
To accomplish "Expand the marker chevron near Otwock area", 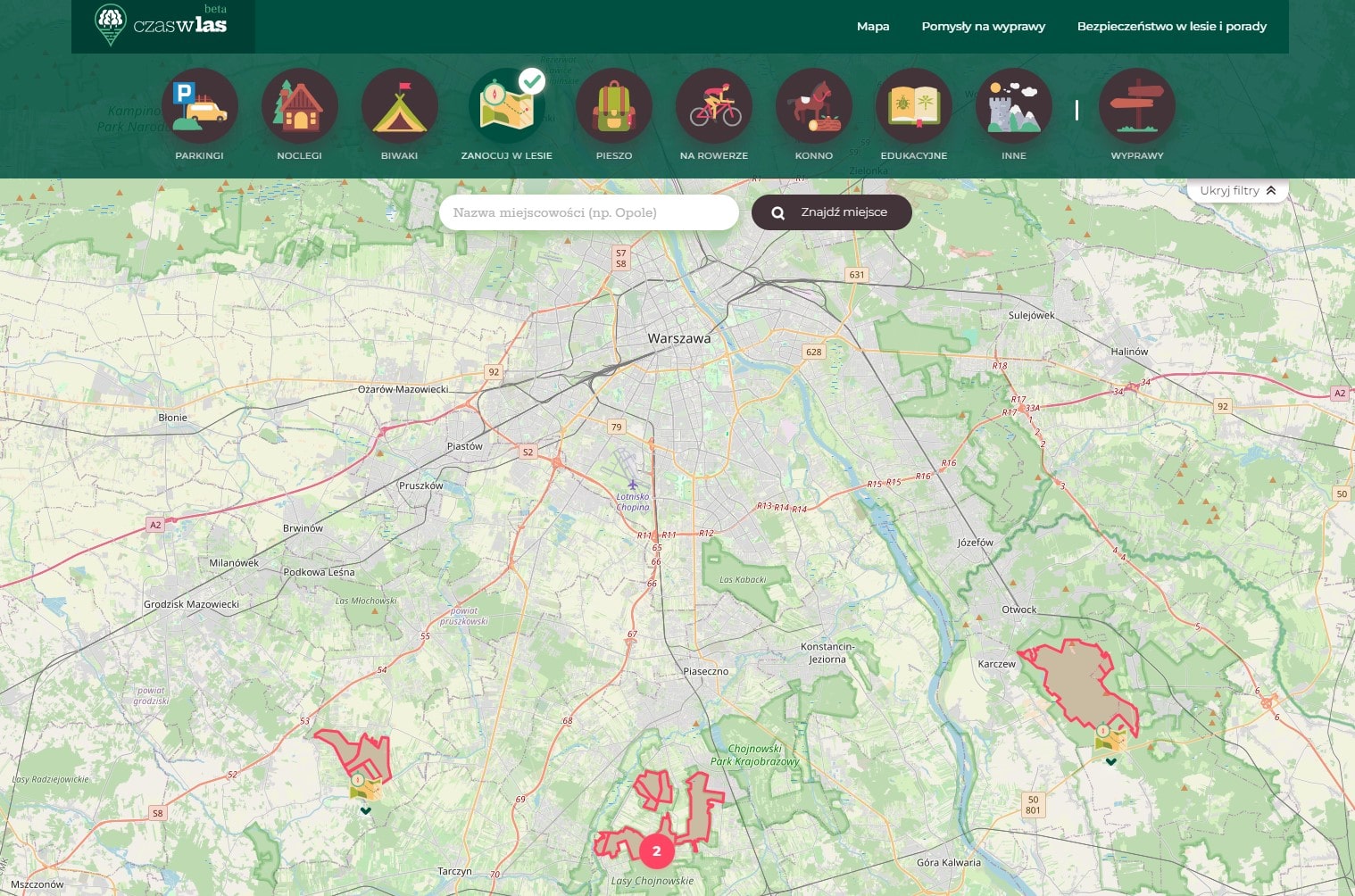I will (1111, 762).
